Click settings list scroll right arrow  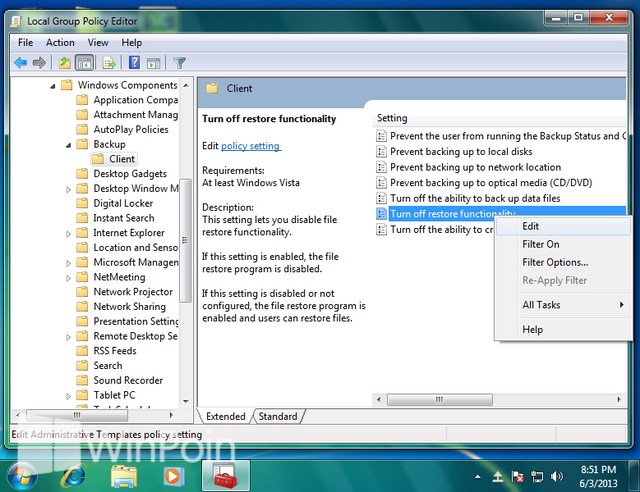tap(619, 399)
